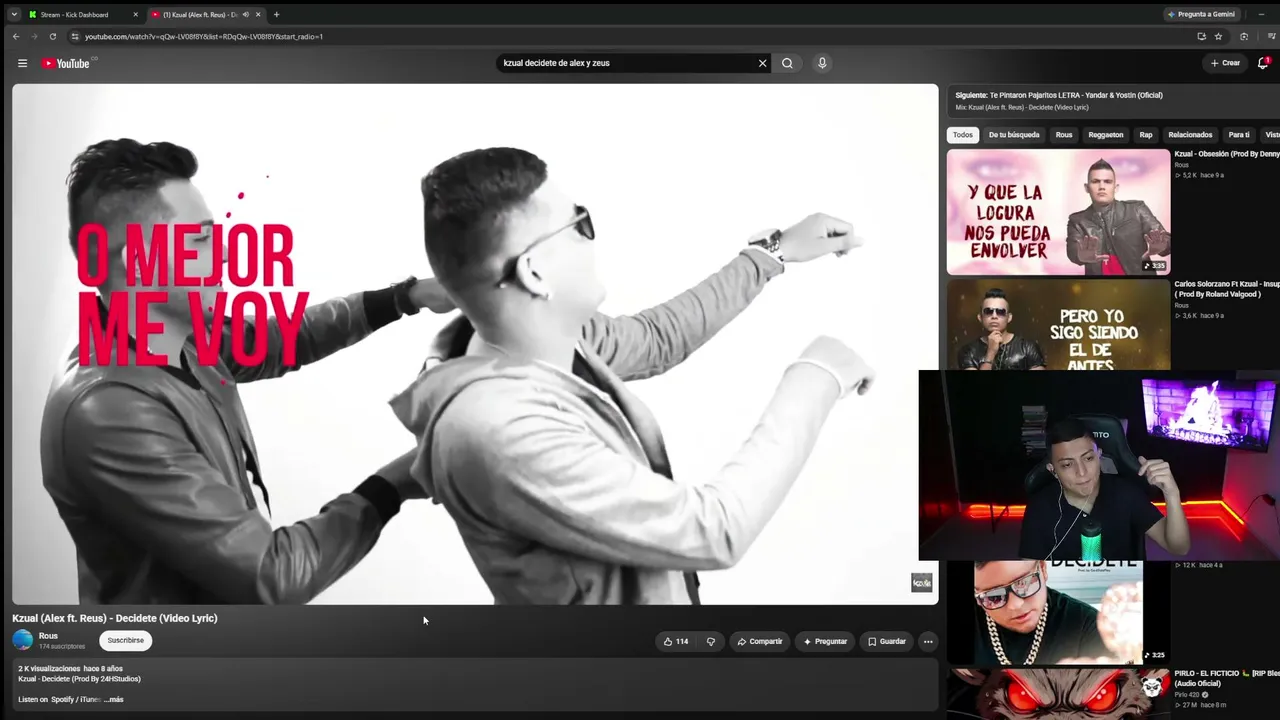Screen dimensions: 1280x720
Task: Select the Relacionados chip
Action: 1190,135
